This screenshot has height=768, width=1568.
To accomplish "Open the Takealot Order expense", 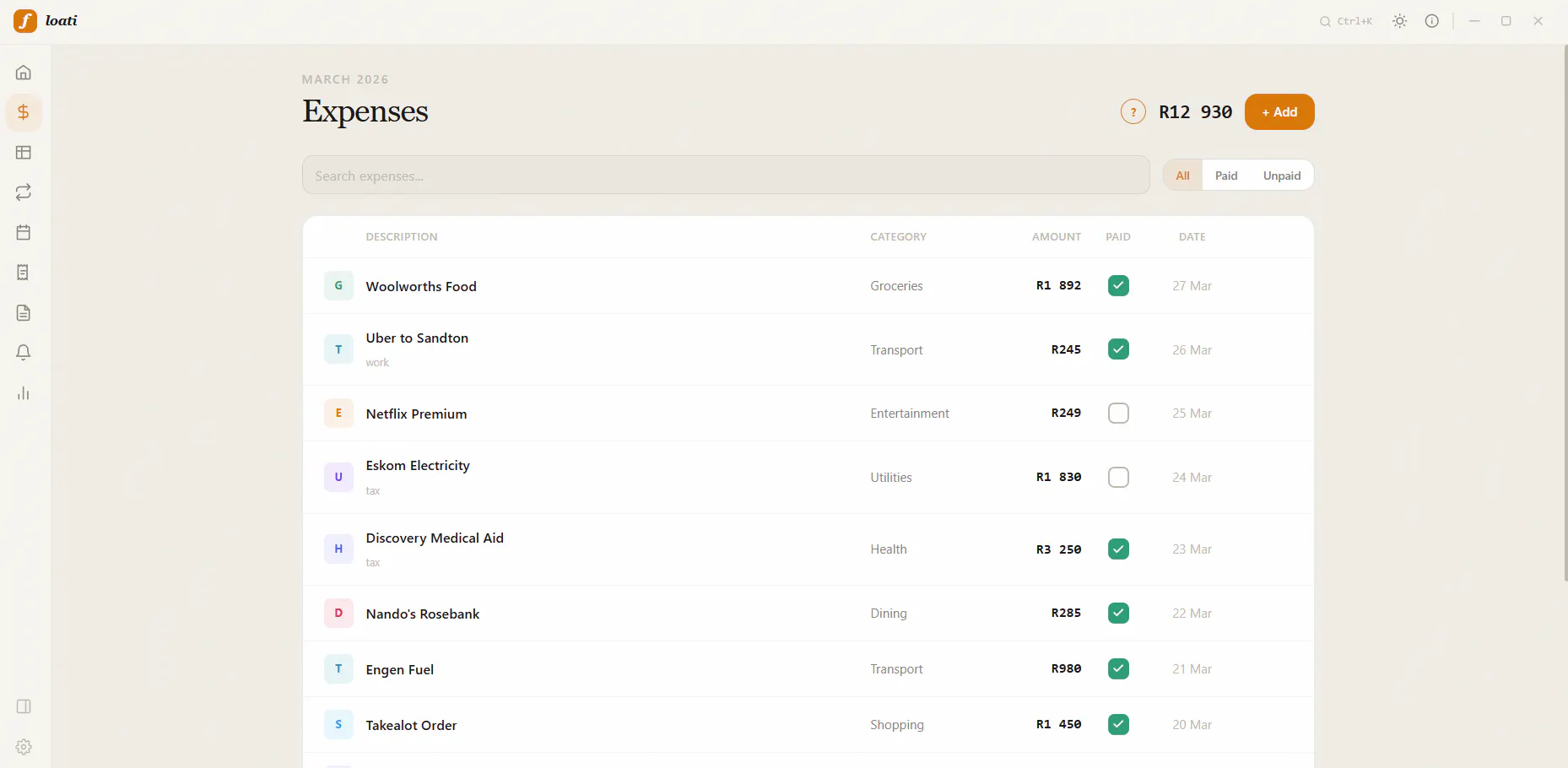I will (808, 725).
